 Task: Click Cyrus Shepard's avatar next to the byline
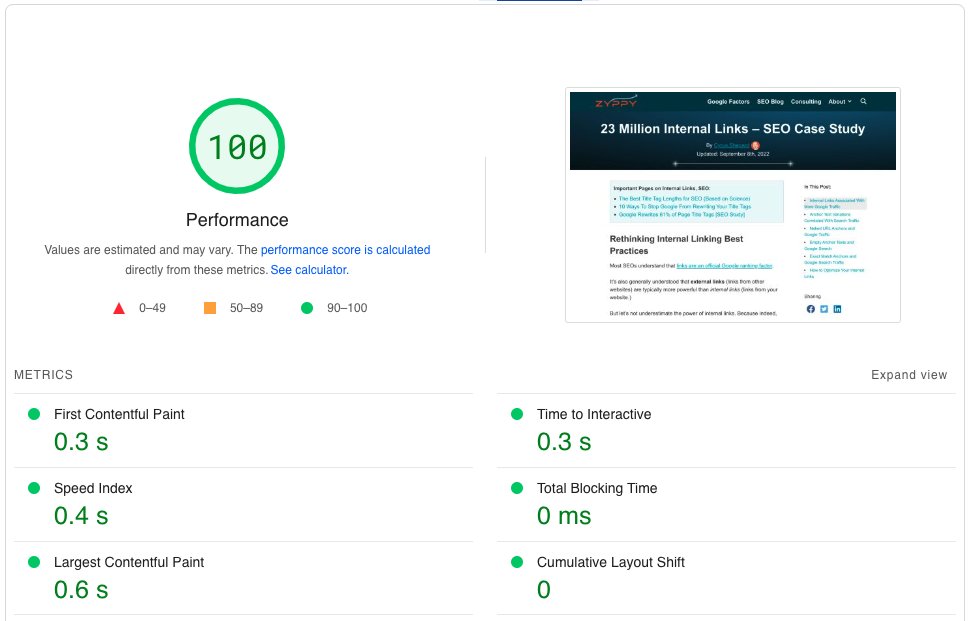[756, 145]
